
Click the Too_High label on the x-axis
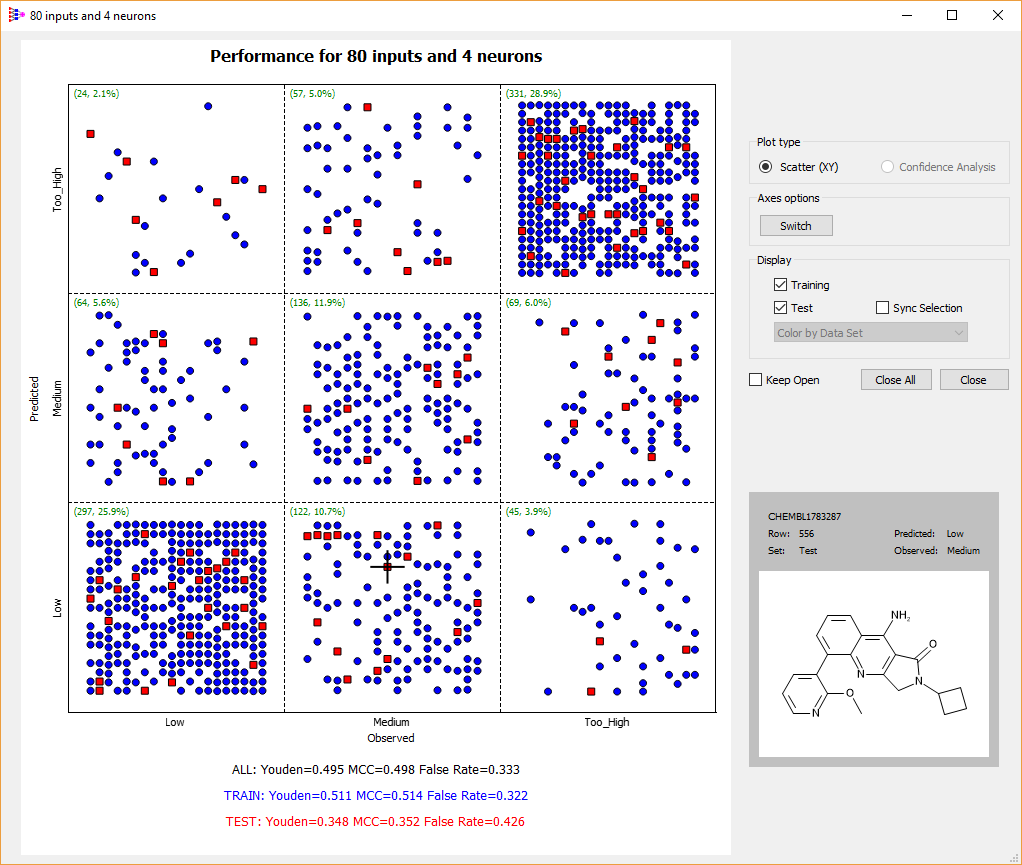(x=607, y=722)
